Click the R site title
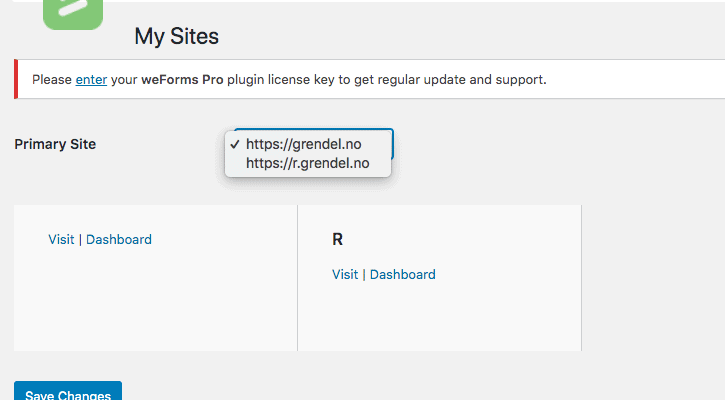 [x=338, y=241]
